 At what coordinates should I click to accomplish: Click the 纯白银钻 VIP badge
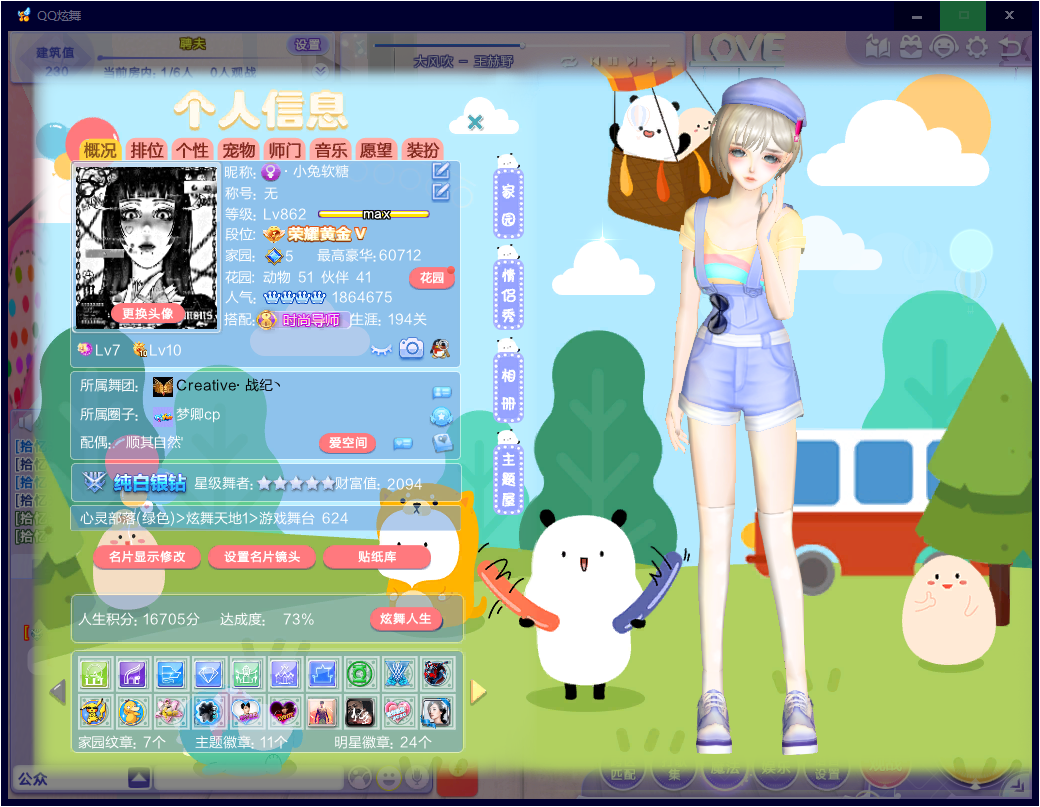click(135, 483)
